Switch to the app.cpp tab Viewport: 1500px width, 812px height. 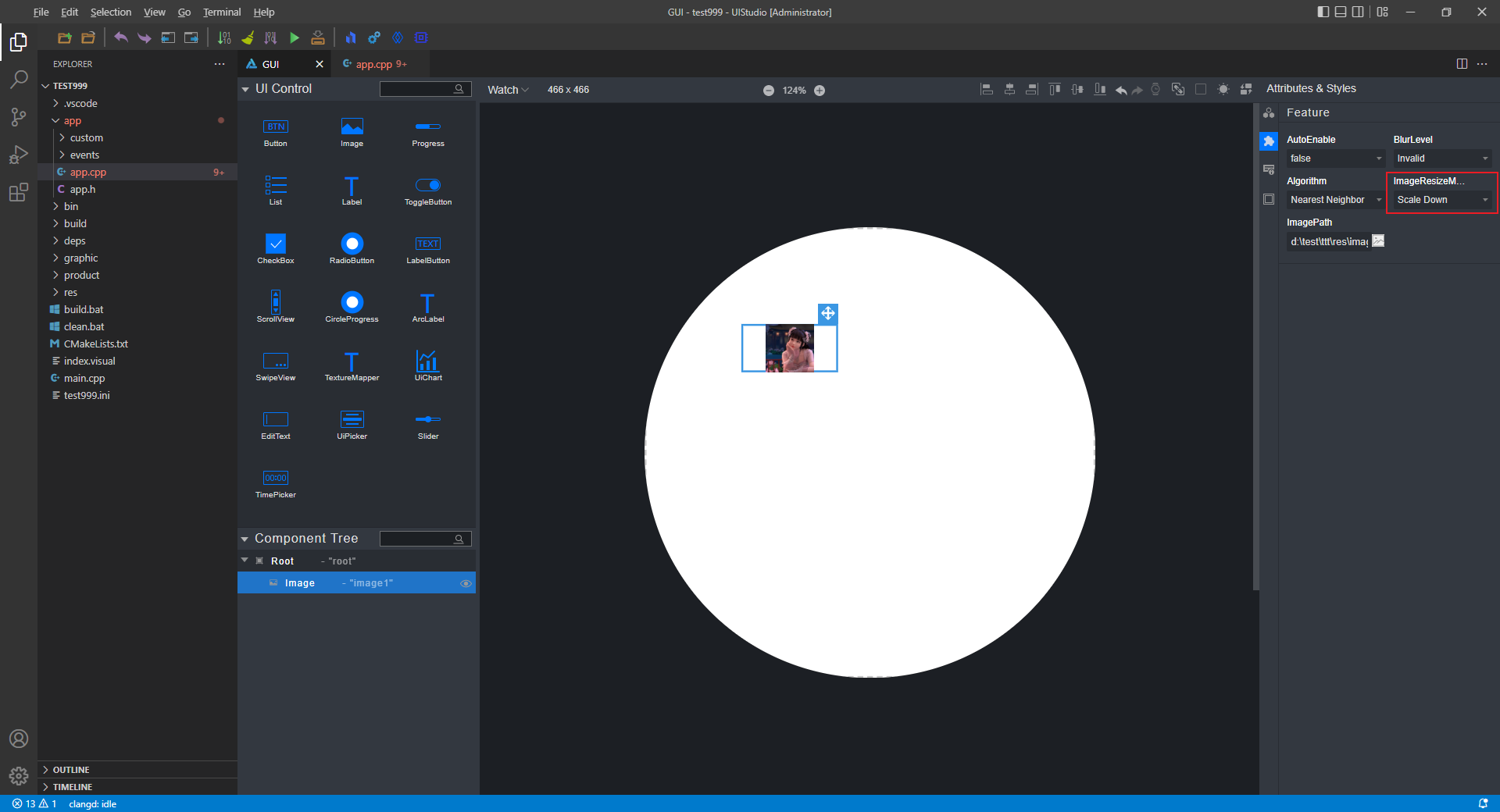pyautogui.click(x=375, y=64)
